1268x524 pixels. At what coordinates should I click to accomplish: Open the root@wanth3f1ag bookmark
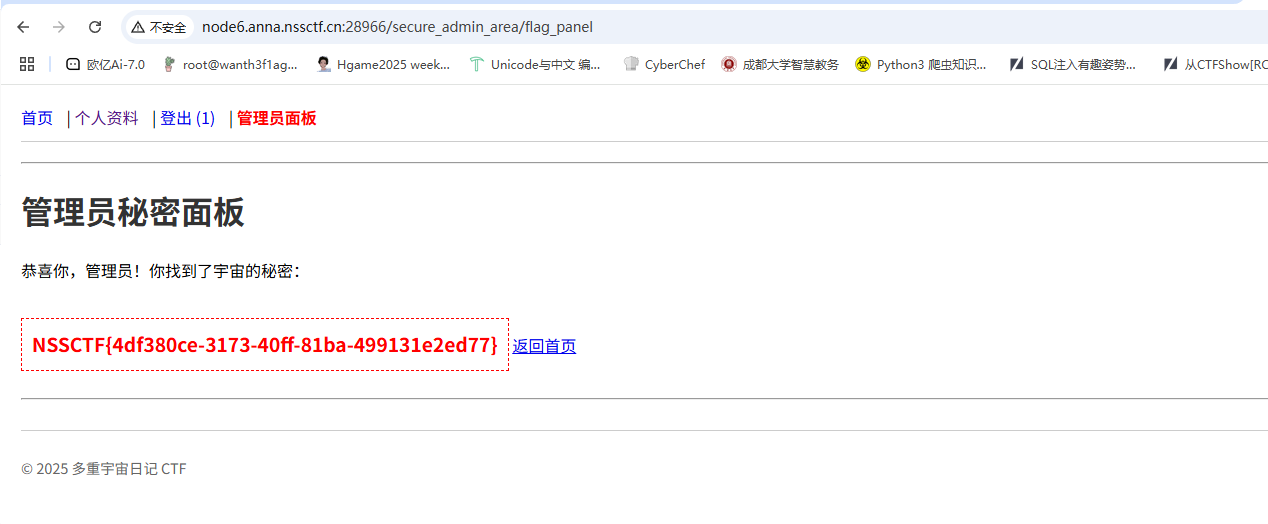coord(230,64)
